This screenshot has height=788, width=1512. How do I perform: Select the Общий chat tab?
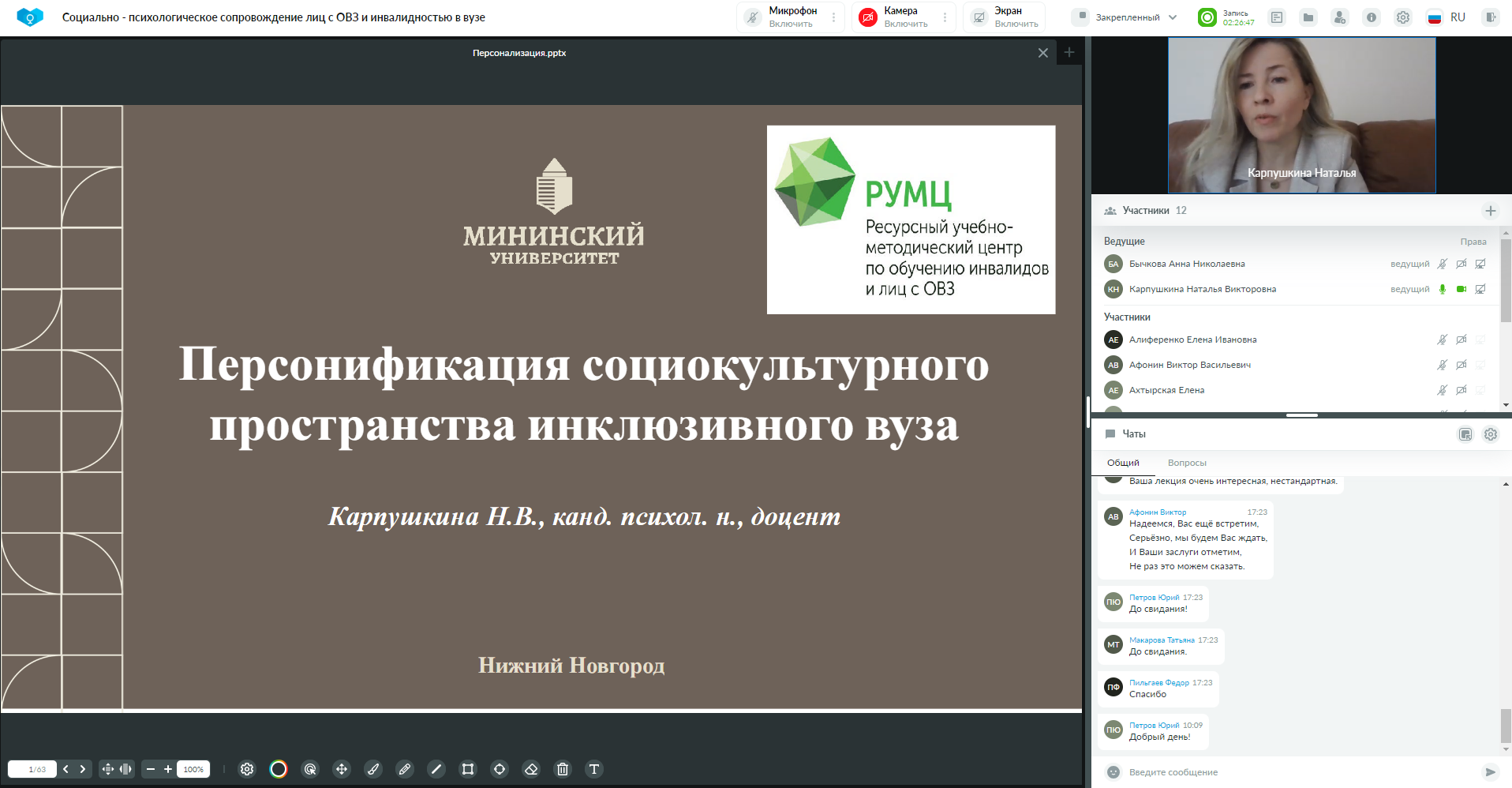coord(1123,463)
